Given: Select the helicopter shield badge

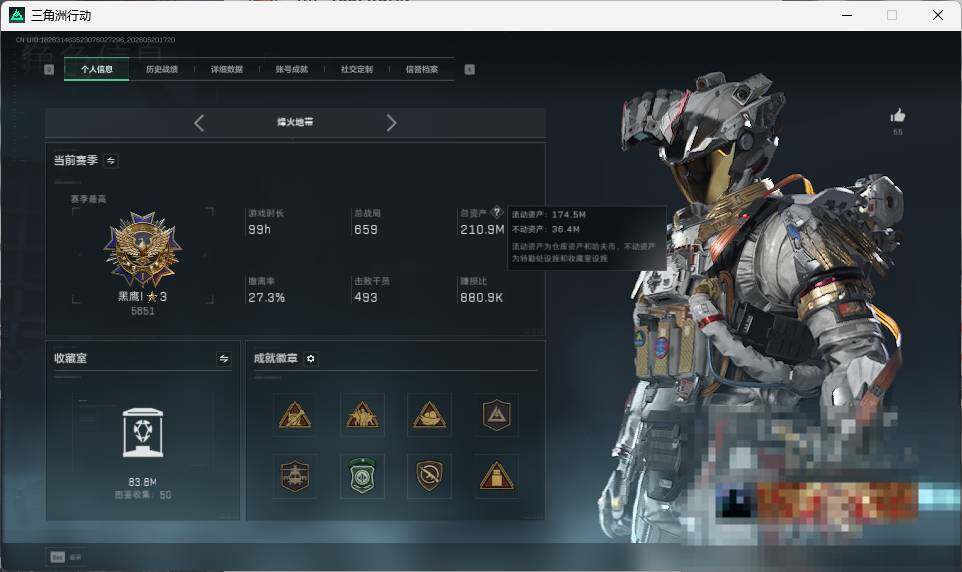Looking at the screenshot, I should click(295, 476).
